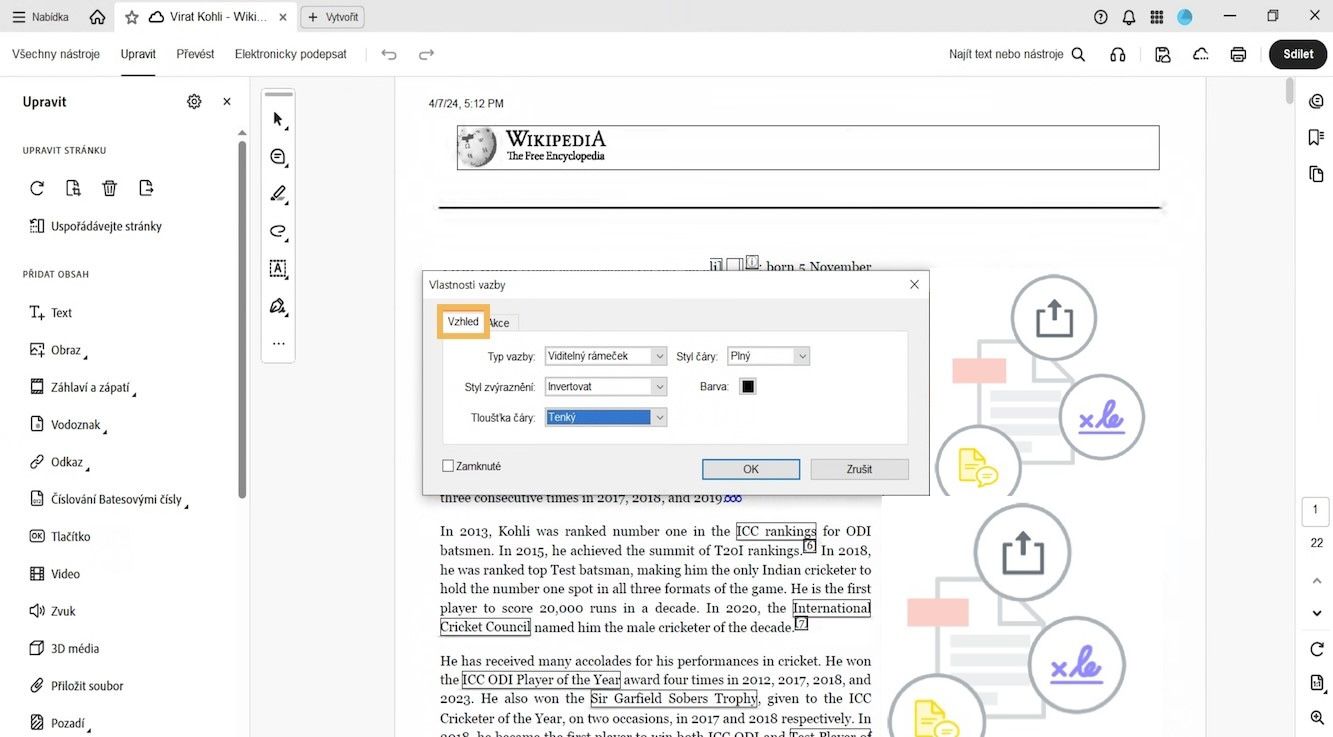Select the Tlačítko tool

59,536
